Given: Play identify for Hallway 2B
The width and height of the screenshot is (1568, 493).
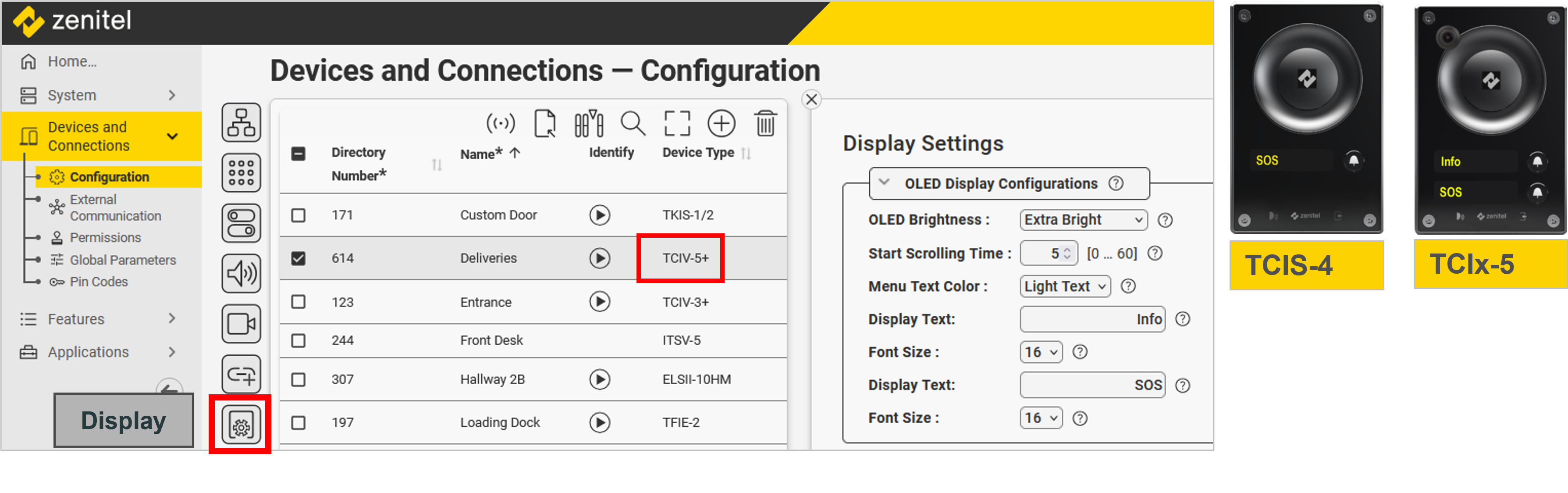Looking at the screenshot, I should click(x=600, y=380).
